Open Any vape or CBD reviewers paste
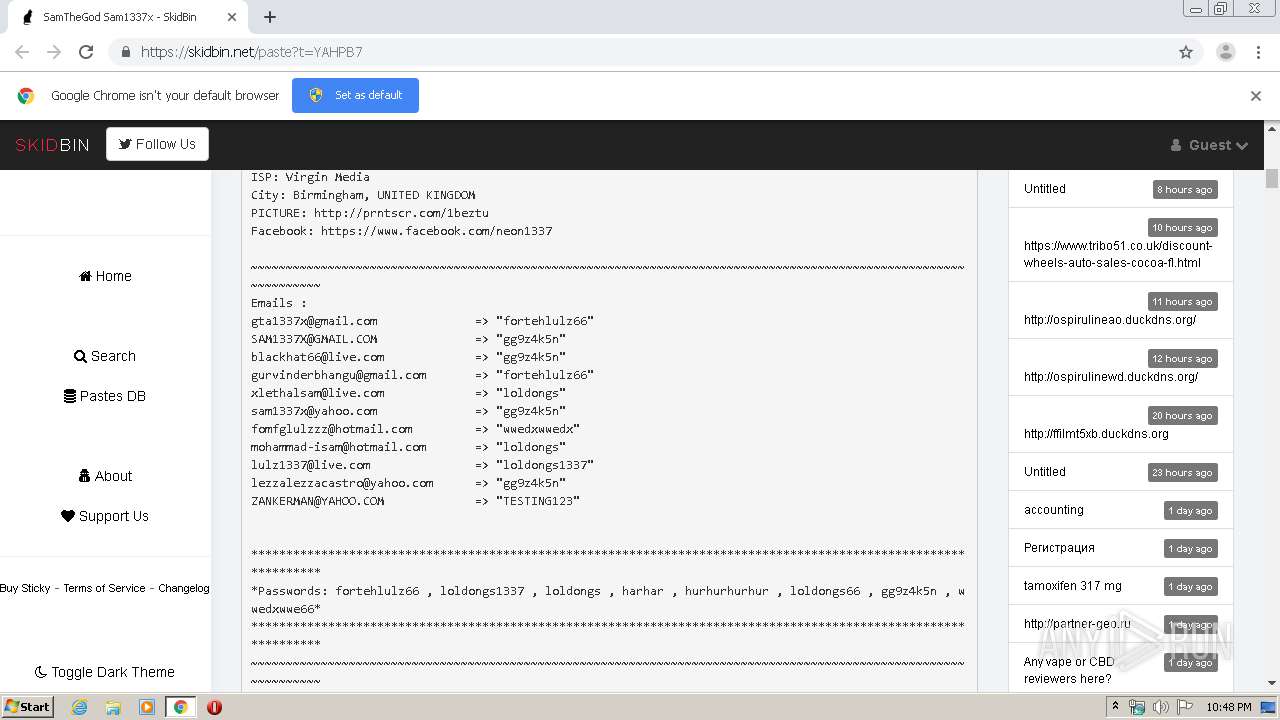Viewport: 1280px width, 720px height. 1069,670
